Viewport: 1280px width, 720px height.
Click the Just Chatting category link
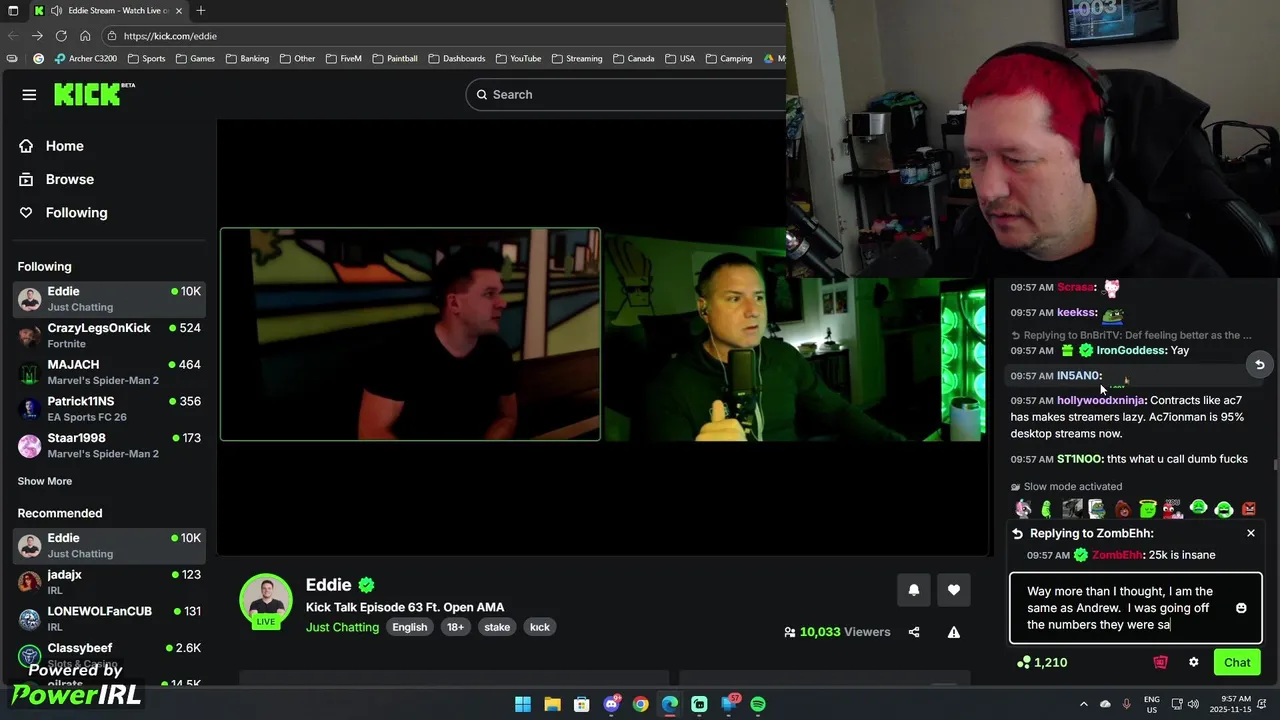point(342,627)
